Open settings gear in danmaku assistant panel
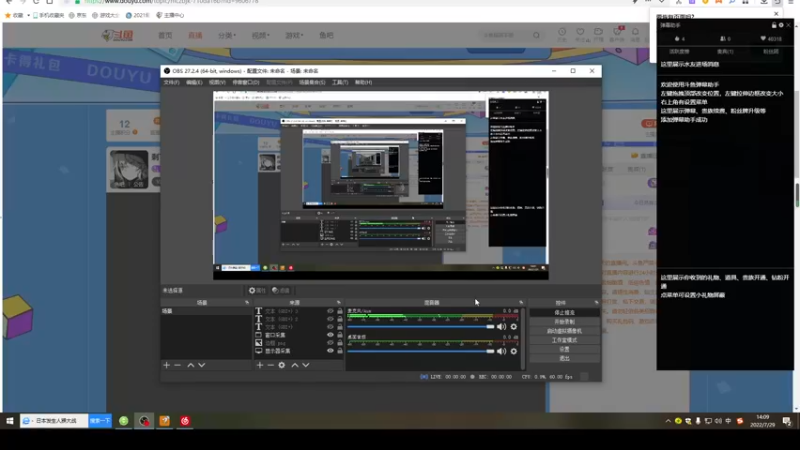 781,25
